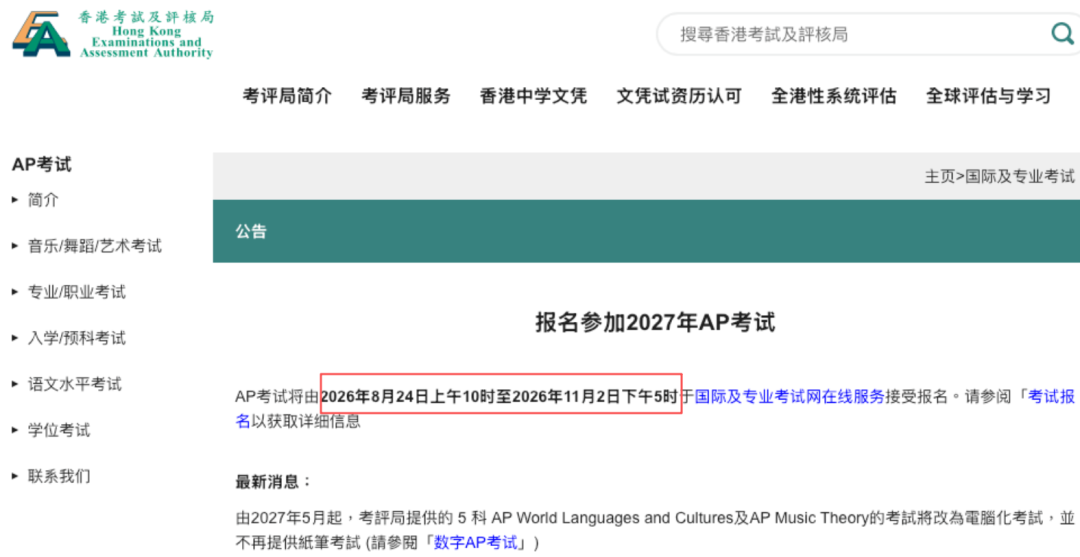Click the magnifier search icon
Viewport: 1080px width, 557px height.
click(x=1062, y=33)
